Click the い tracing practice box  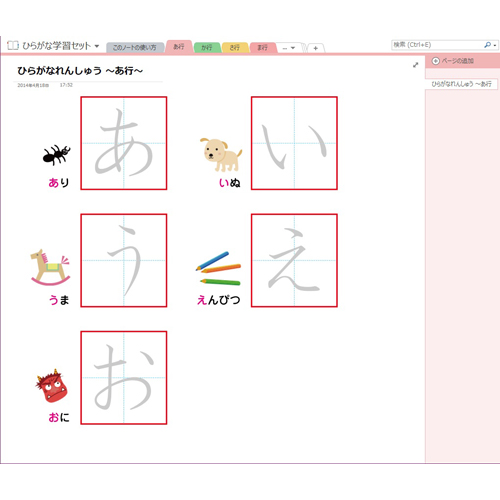click(x=294, y=143)
